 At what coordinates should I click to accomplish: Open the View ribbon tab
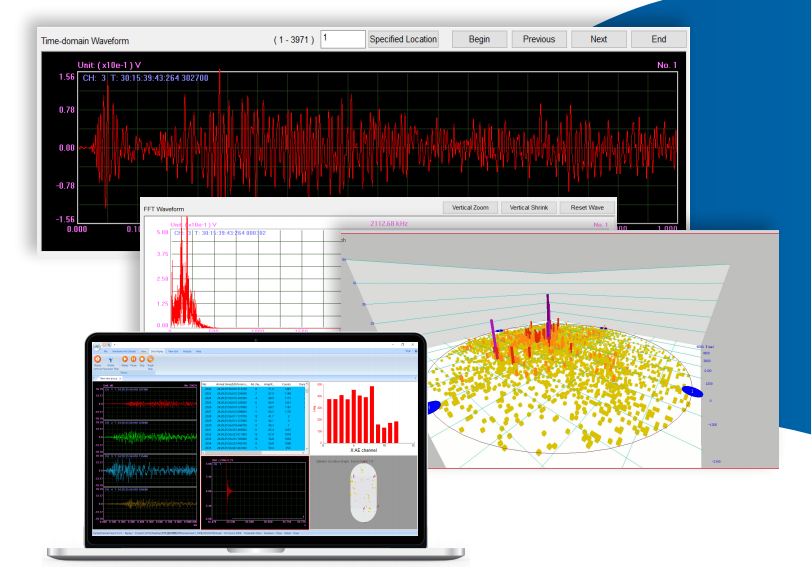point(145,352)
